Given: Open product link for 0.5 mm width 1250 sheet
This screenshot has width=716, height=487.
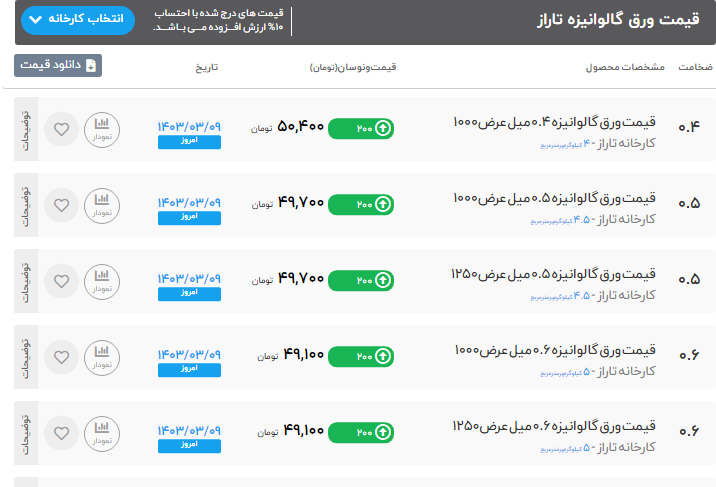Looking at the screenshot, I should pos(553,273).
